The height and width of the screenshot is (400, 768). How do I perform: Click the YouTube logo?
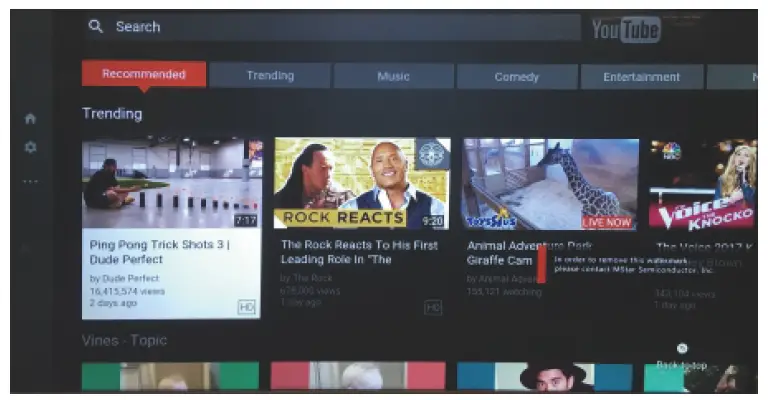[x=626, y=29]
